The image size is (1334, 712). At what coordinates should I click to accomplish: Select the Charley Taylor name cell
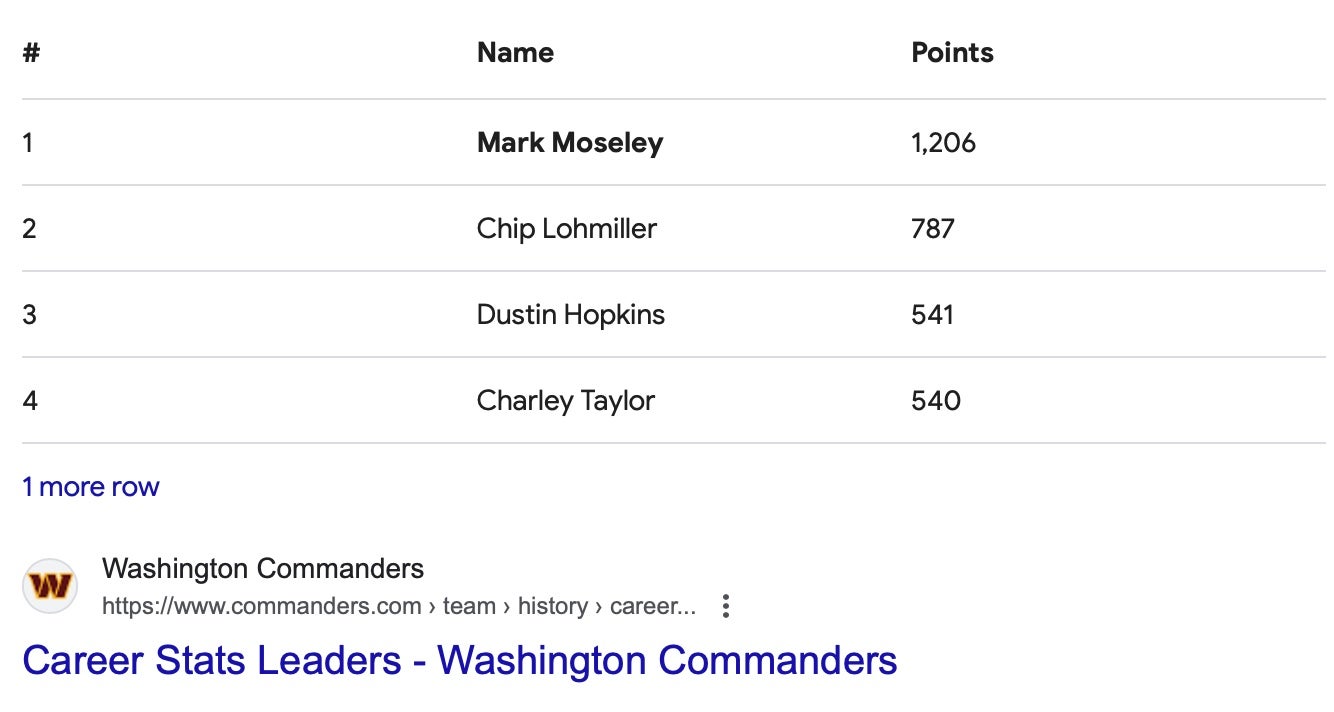click(566, 401)
